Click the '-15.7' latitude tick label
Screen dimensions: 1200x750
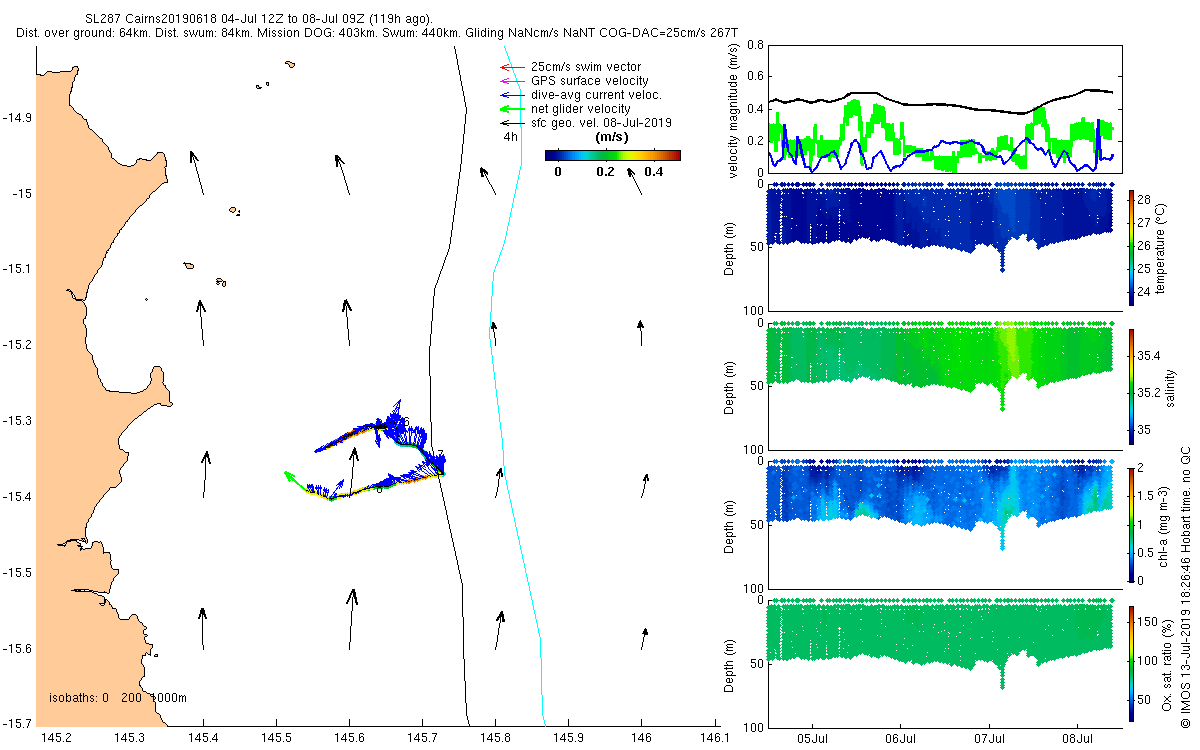pos(16,723)
